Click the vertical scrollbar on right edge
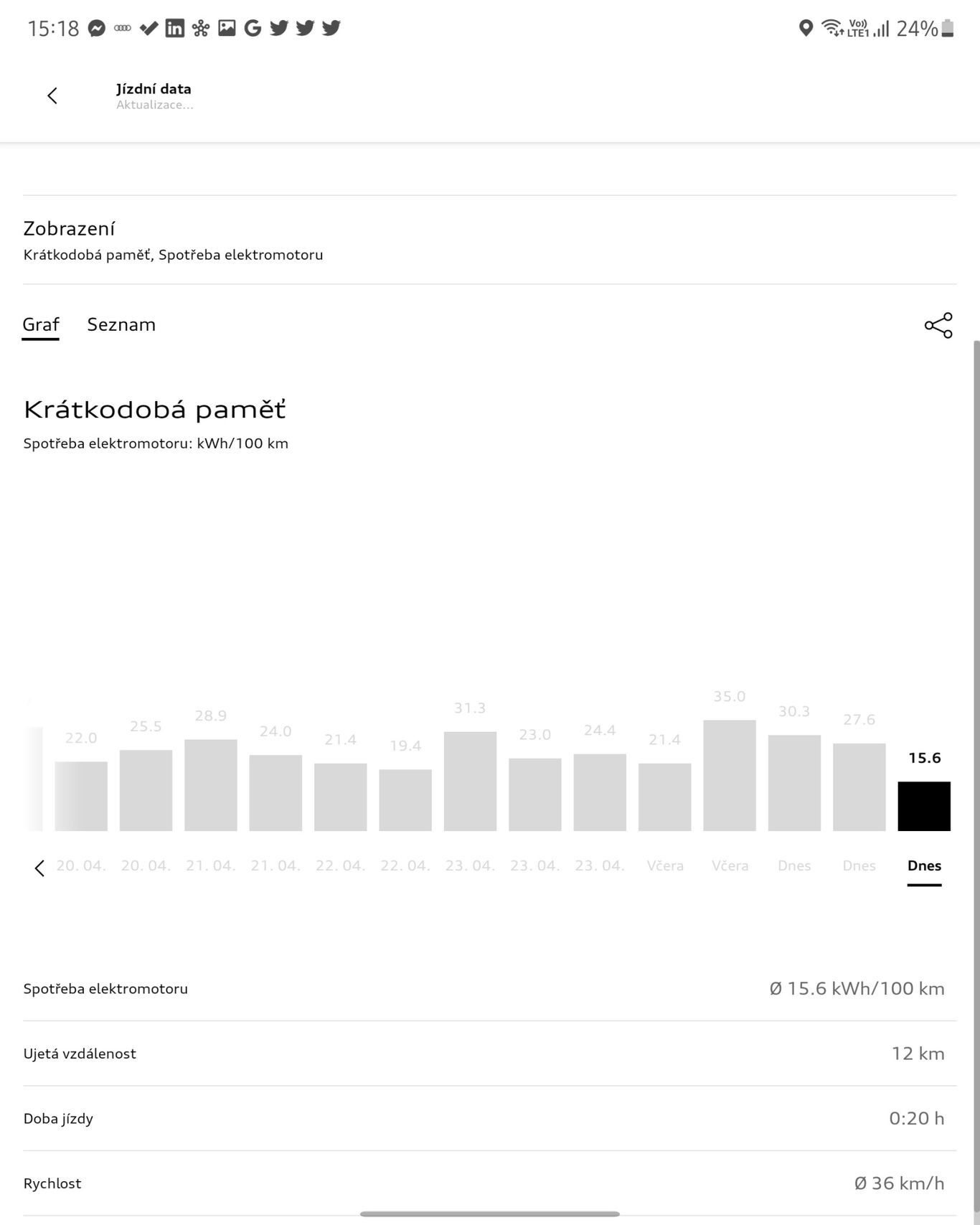Screen dimensions: 980x1225 click(x=976, y=718)
